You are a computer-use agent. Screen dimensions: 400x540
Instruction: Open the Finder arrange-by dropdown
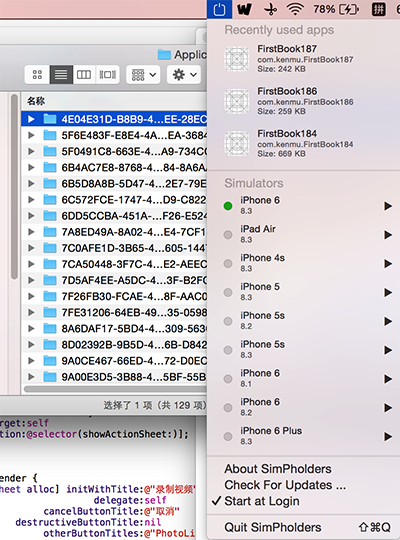[x=143, y=74]
